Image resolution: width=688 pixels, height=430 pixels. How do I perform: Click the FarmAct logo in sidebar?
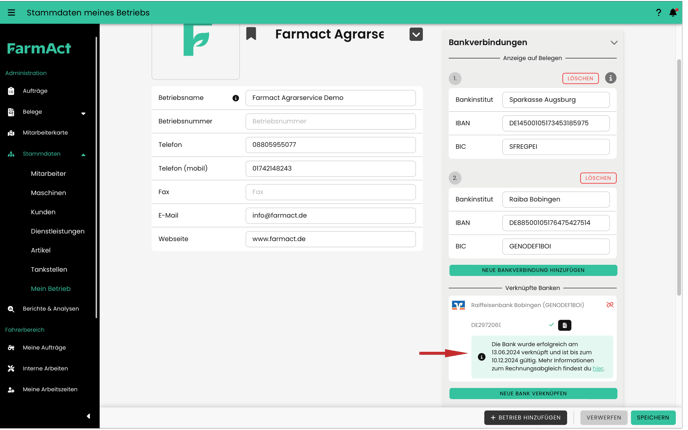coord(39,48)
